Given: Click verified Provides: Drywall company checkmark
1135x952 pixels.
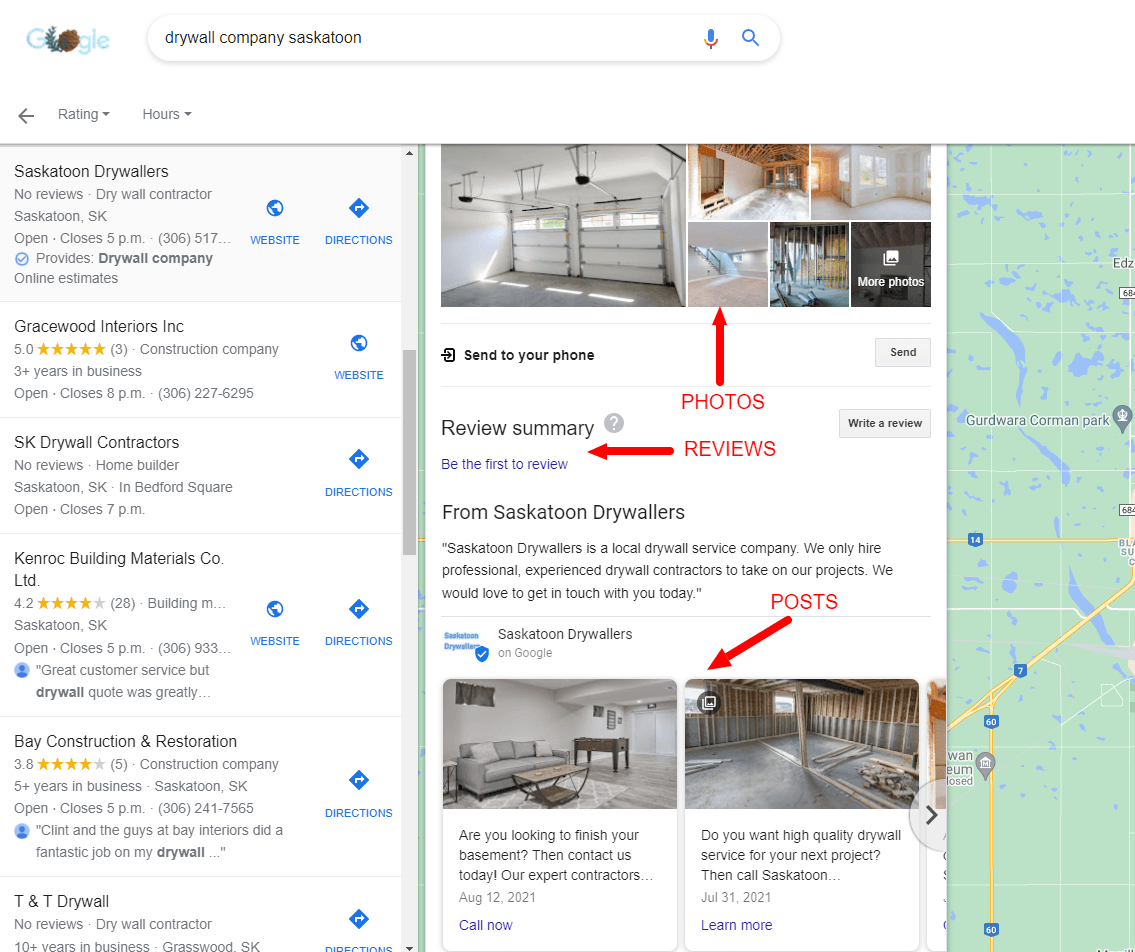Looking at the screenshot, I should (x=22, y=259).
